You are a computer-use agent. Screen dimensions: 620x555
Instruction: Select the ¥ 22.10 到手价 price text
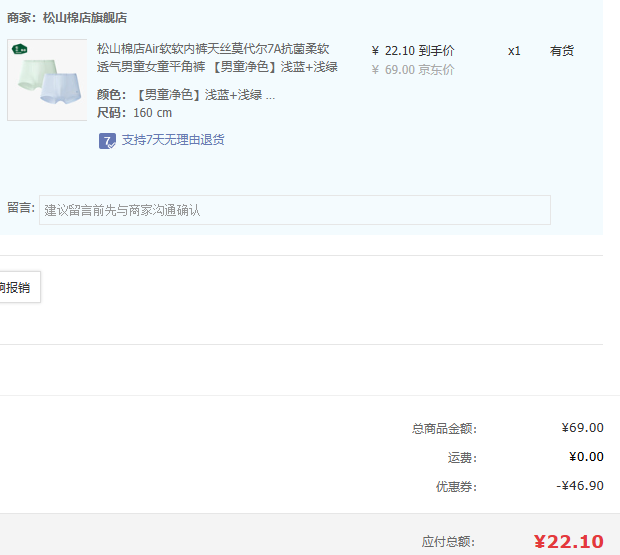[x=413, y=51]
